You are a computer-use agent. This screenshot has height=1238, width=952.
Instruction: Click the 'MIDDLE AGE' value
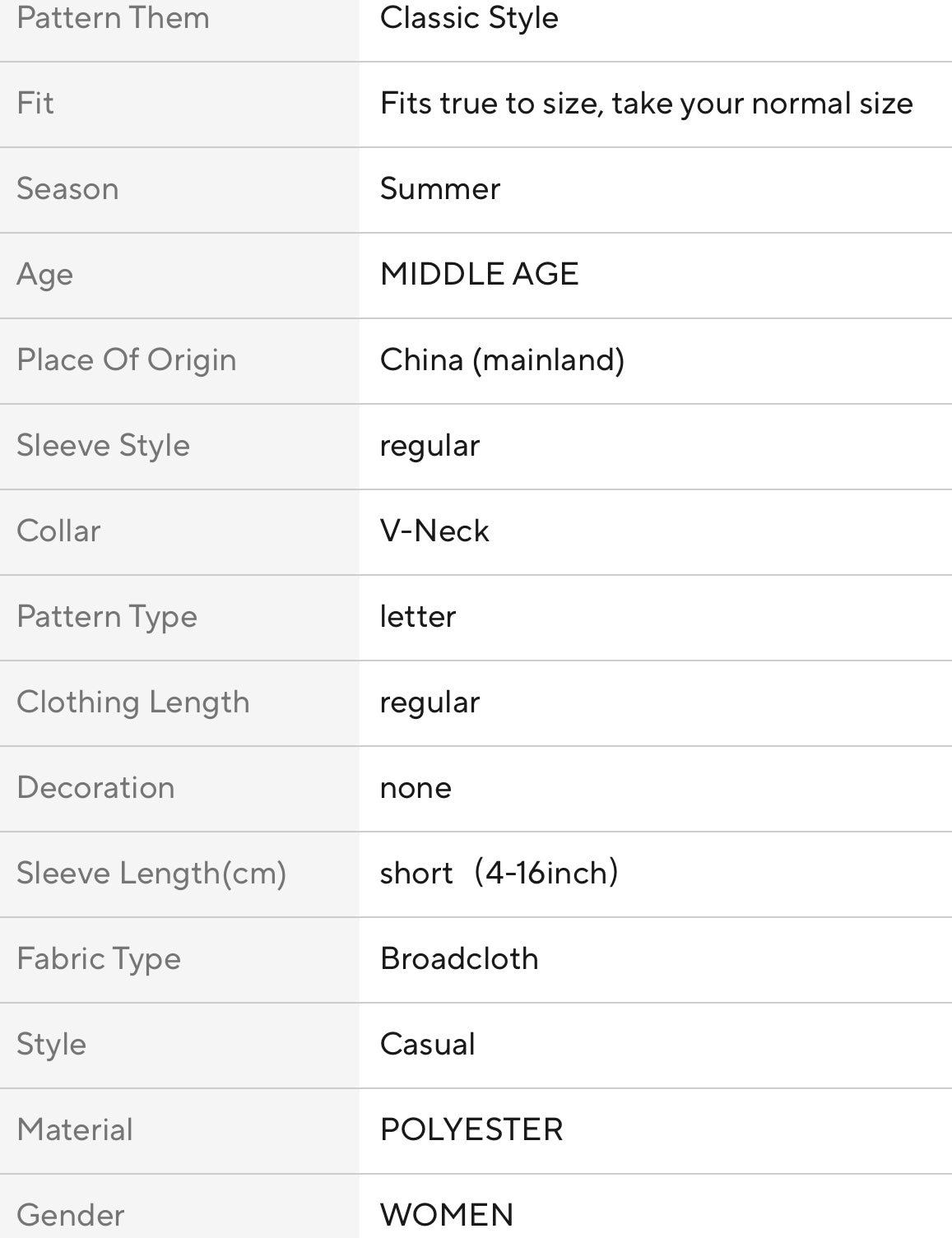pyautogui.click(x=479, y=274)
